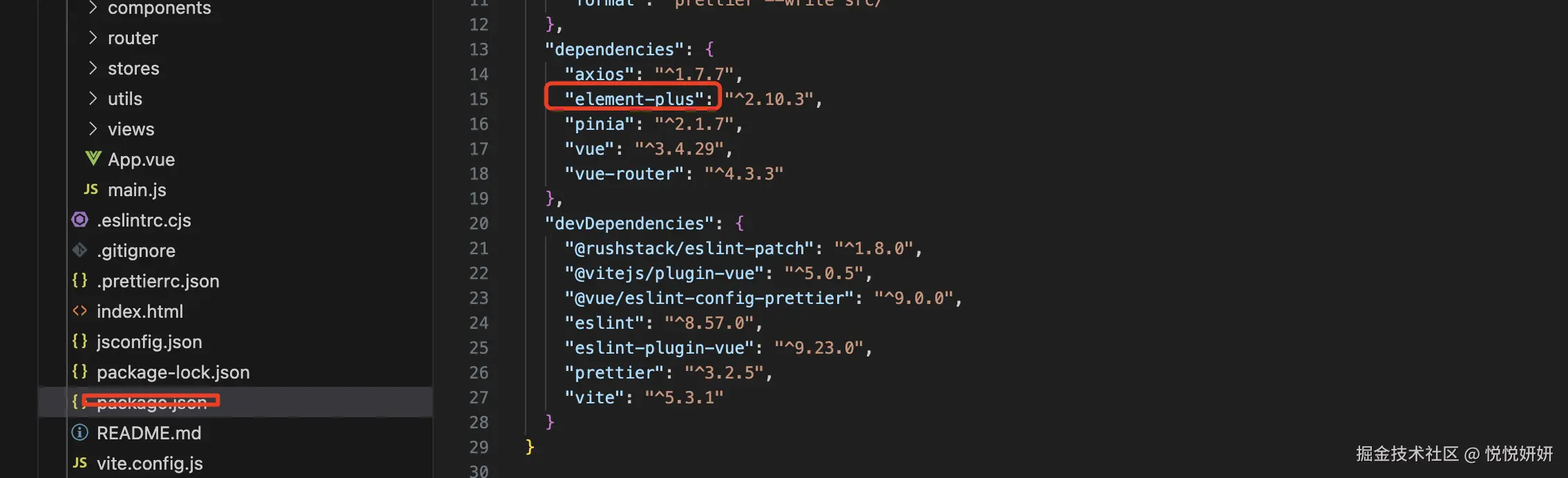The height and width of the screenshot is (478, 1568).
Task: Click the "element-plus" dependency key
Action: point(634,99)
